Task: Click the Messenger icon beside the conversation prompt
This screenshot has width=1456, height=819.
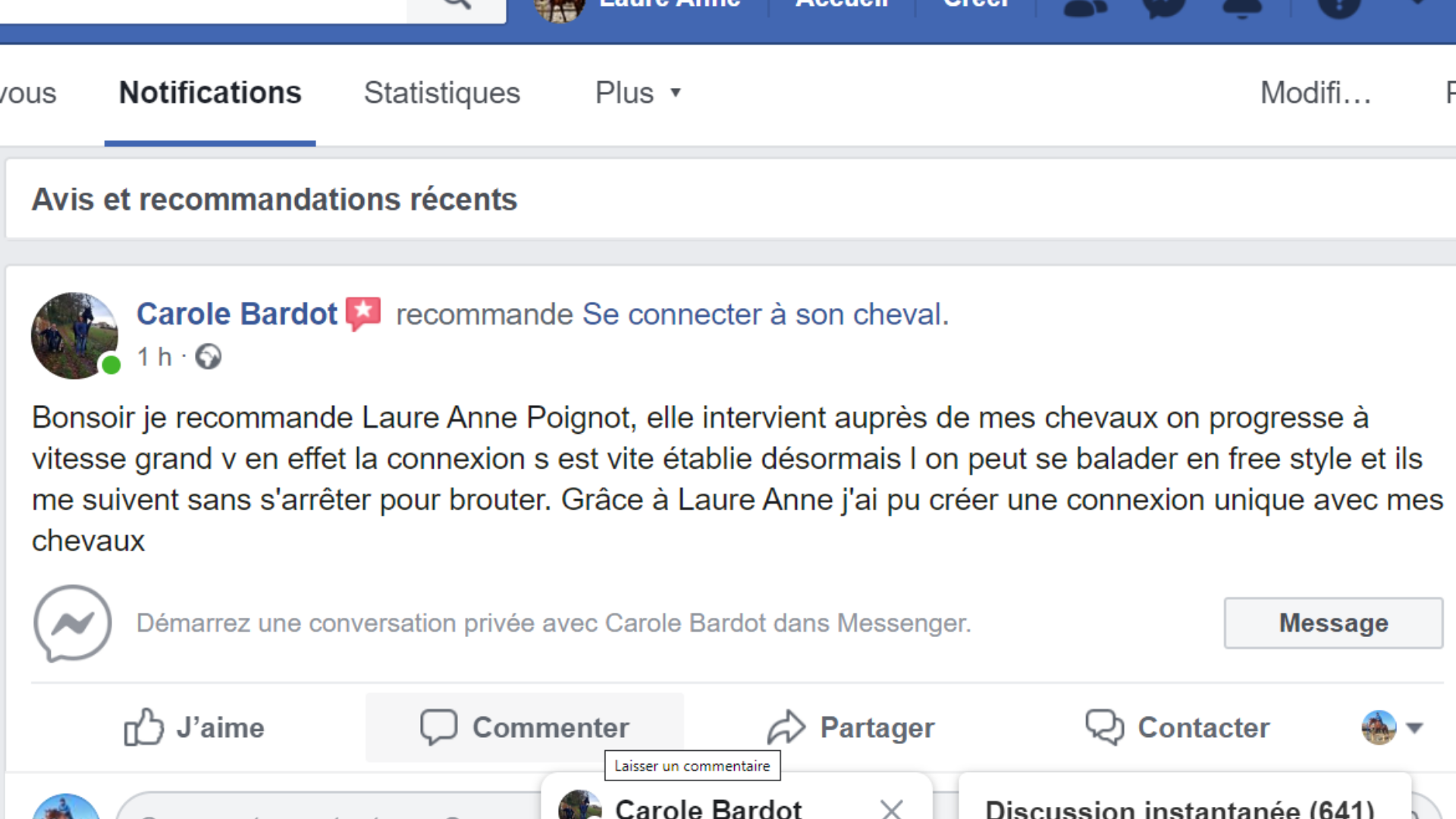Action: [73, 623]
